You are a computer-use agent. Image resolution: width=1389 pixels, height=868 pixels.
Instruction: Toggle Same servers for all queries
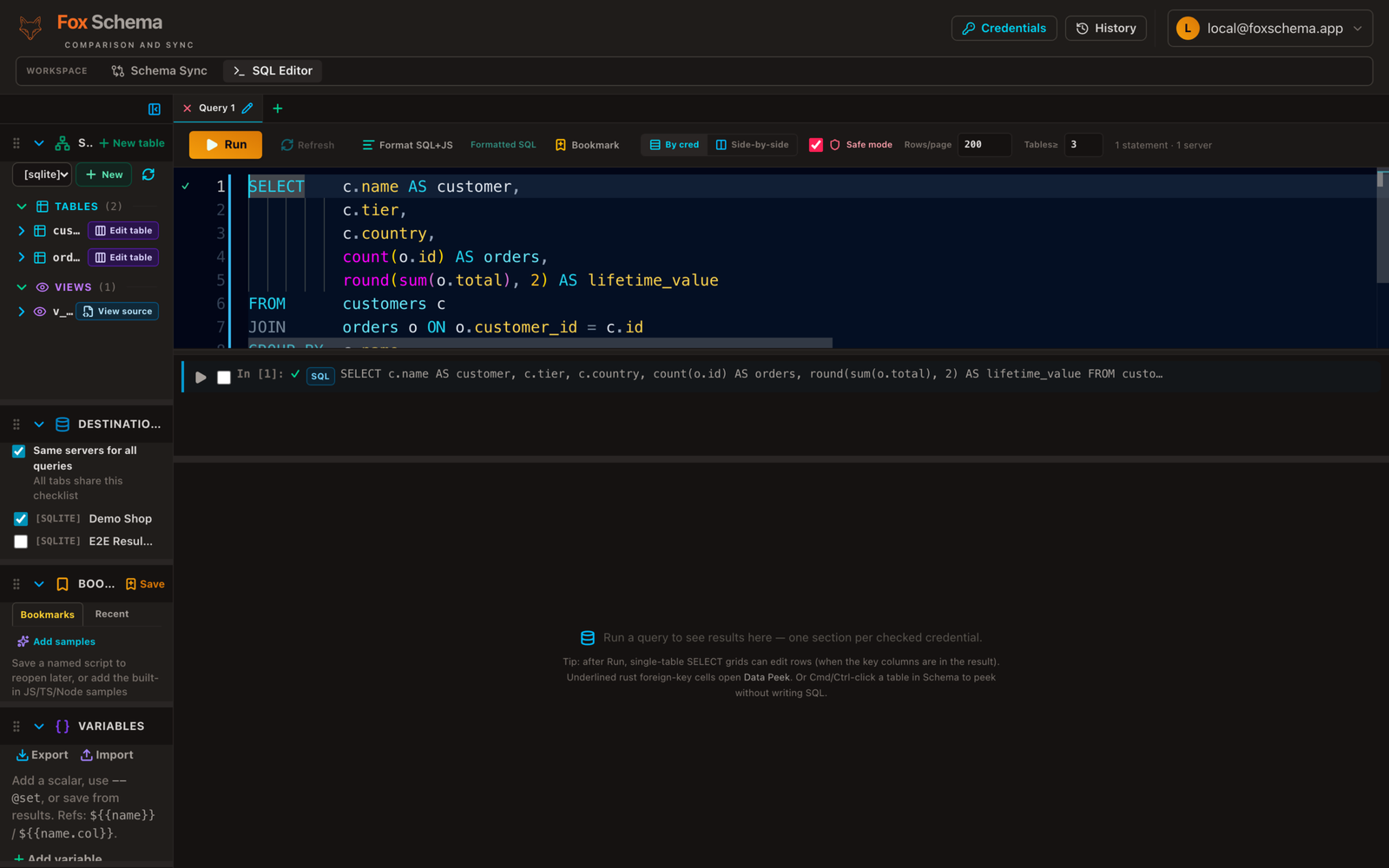pyautogui.click(x=18, y=451)
